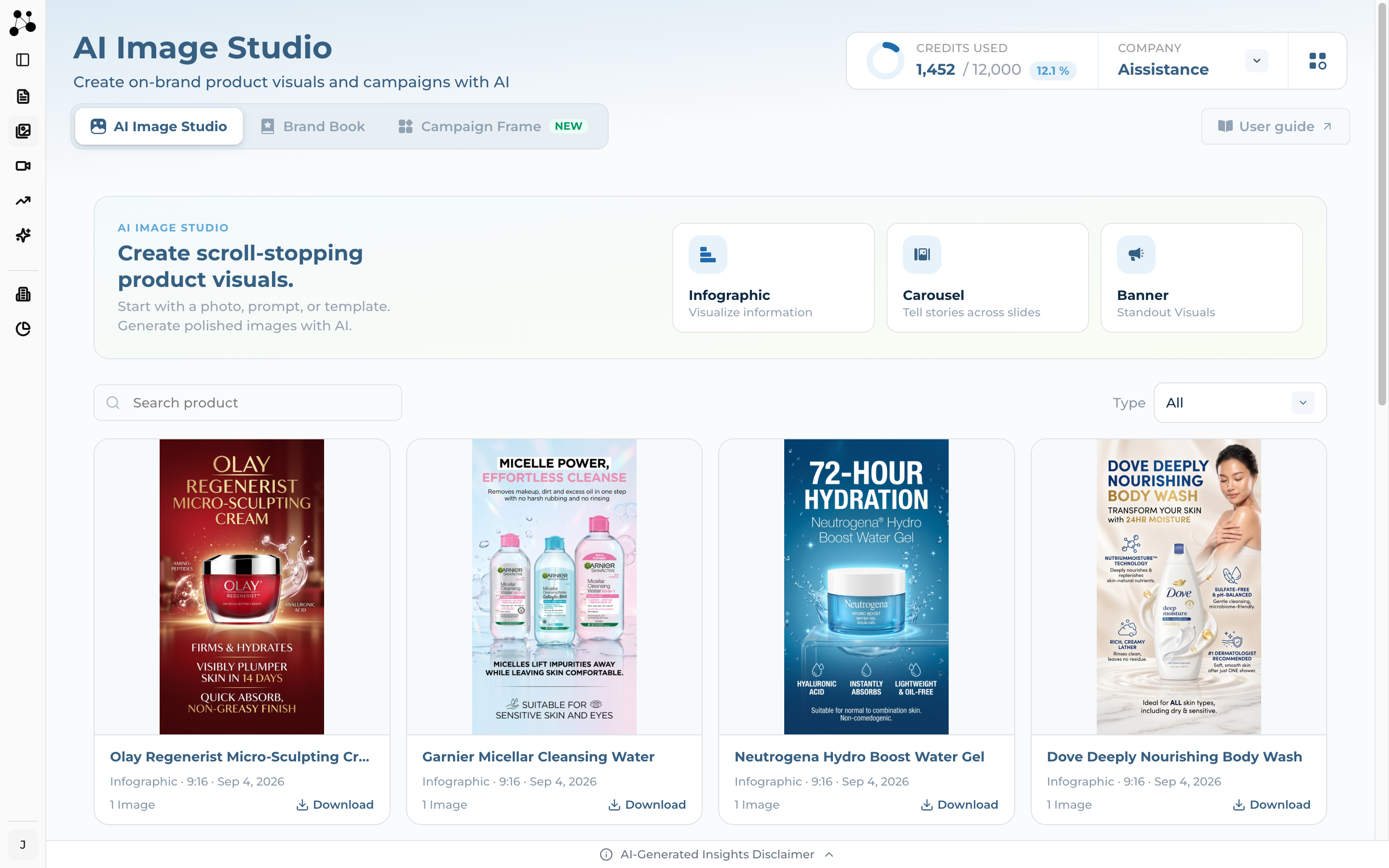This screenshot has height=868, width=1389.
Task: Click the Banner megaphone icon
Action: click(1136, 254)
